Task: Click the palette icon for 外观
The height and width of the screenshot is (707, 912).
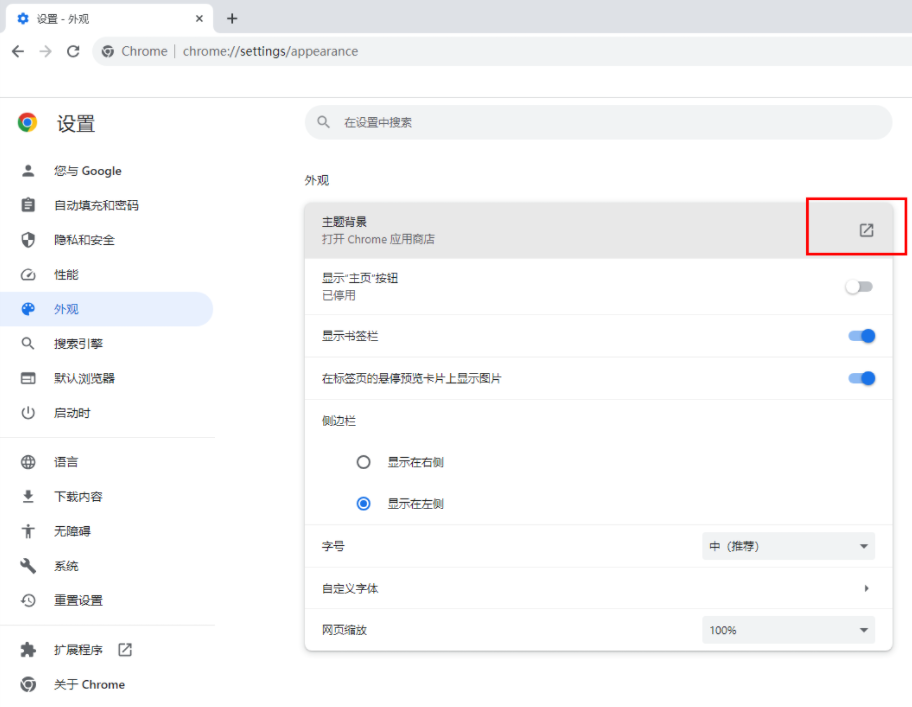Action: (28, 309)
